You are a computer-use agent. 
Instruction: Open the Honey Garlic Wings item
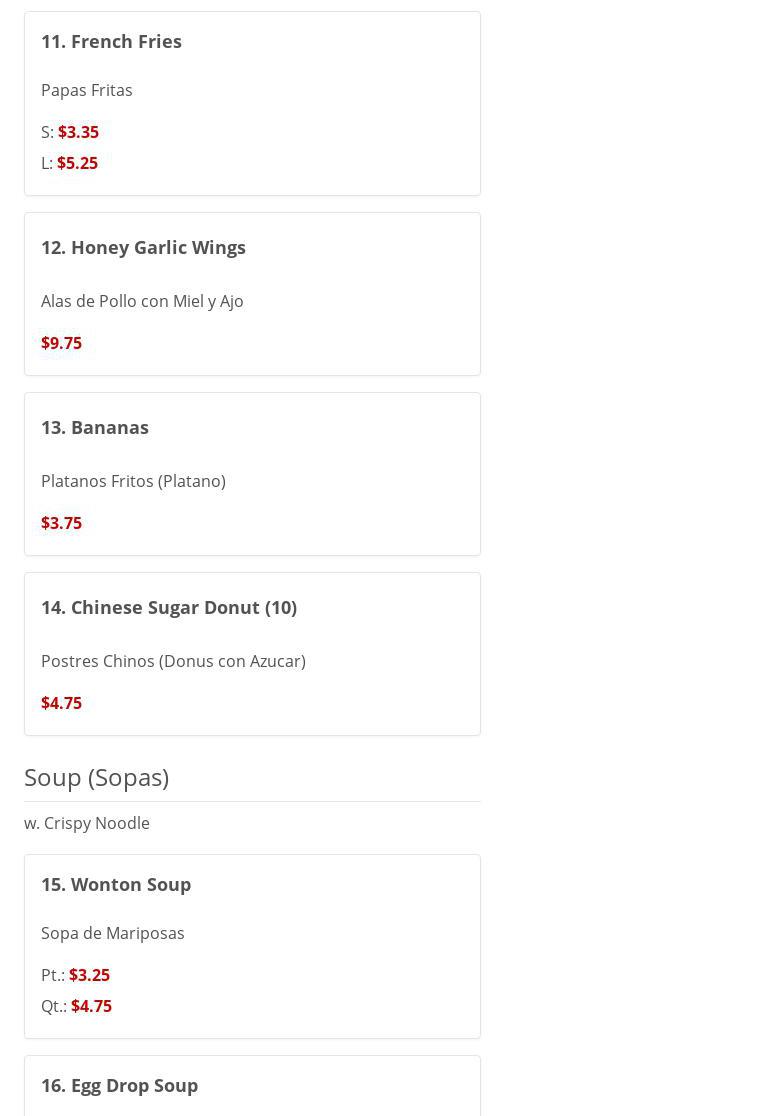pyautogui.click(x=143, y=247)
